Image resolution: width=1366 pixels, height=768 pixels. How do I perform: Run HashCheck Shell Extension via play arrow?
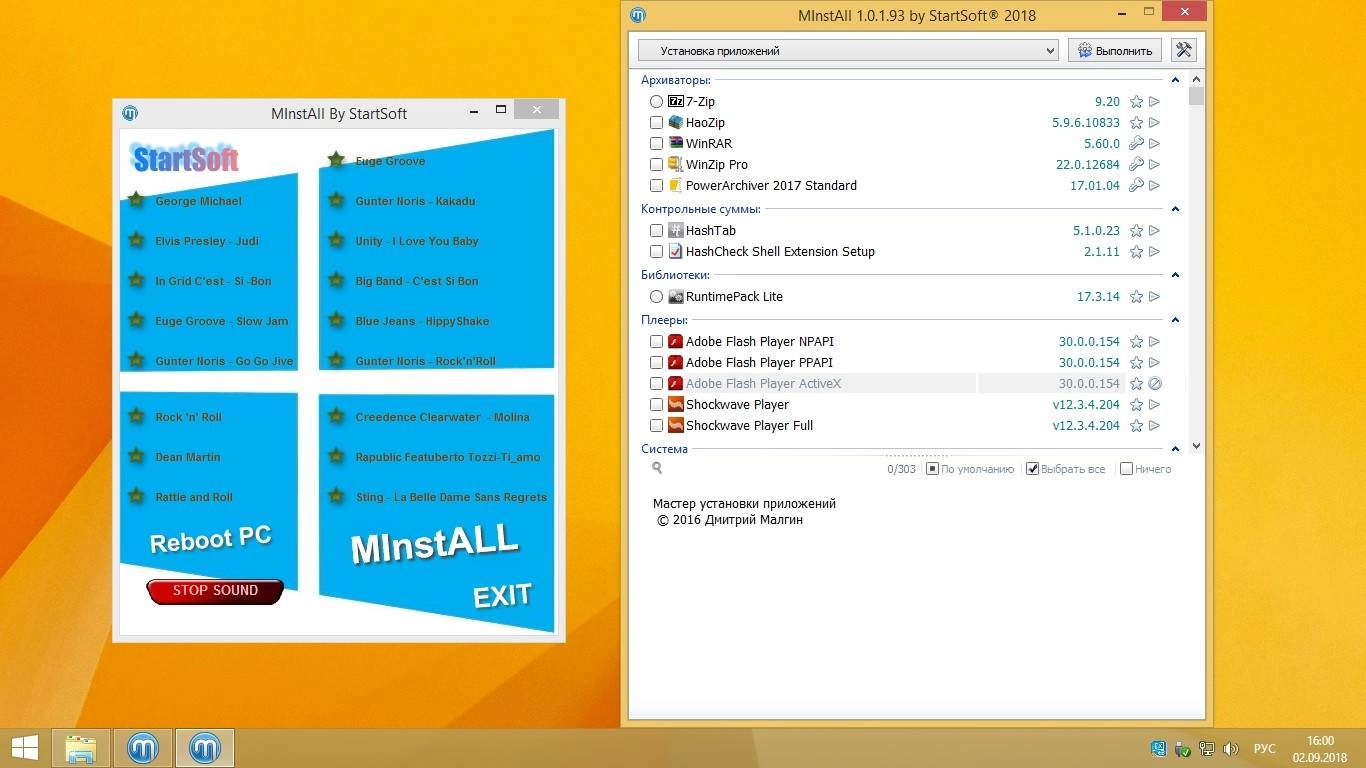(x=1154, y=252)
